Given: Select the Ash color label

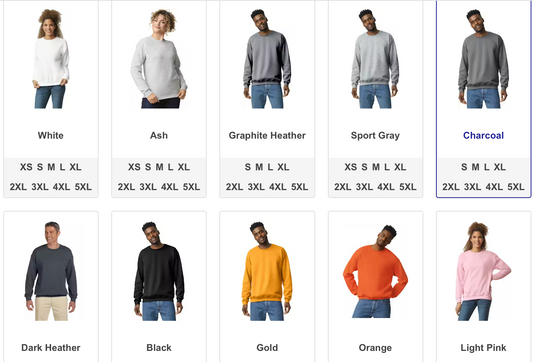Looking at the screenshot, I should (x=159, y=135).
